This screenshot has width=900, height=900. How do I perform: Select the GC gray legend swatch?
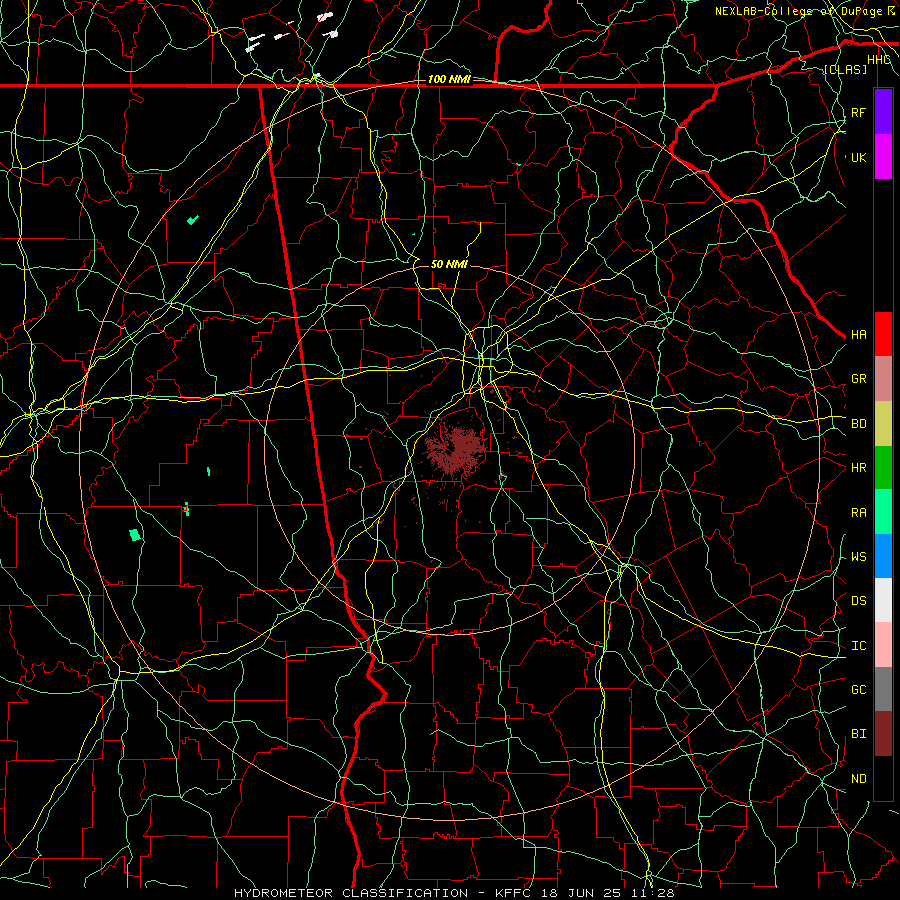point(883,689)
